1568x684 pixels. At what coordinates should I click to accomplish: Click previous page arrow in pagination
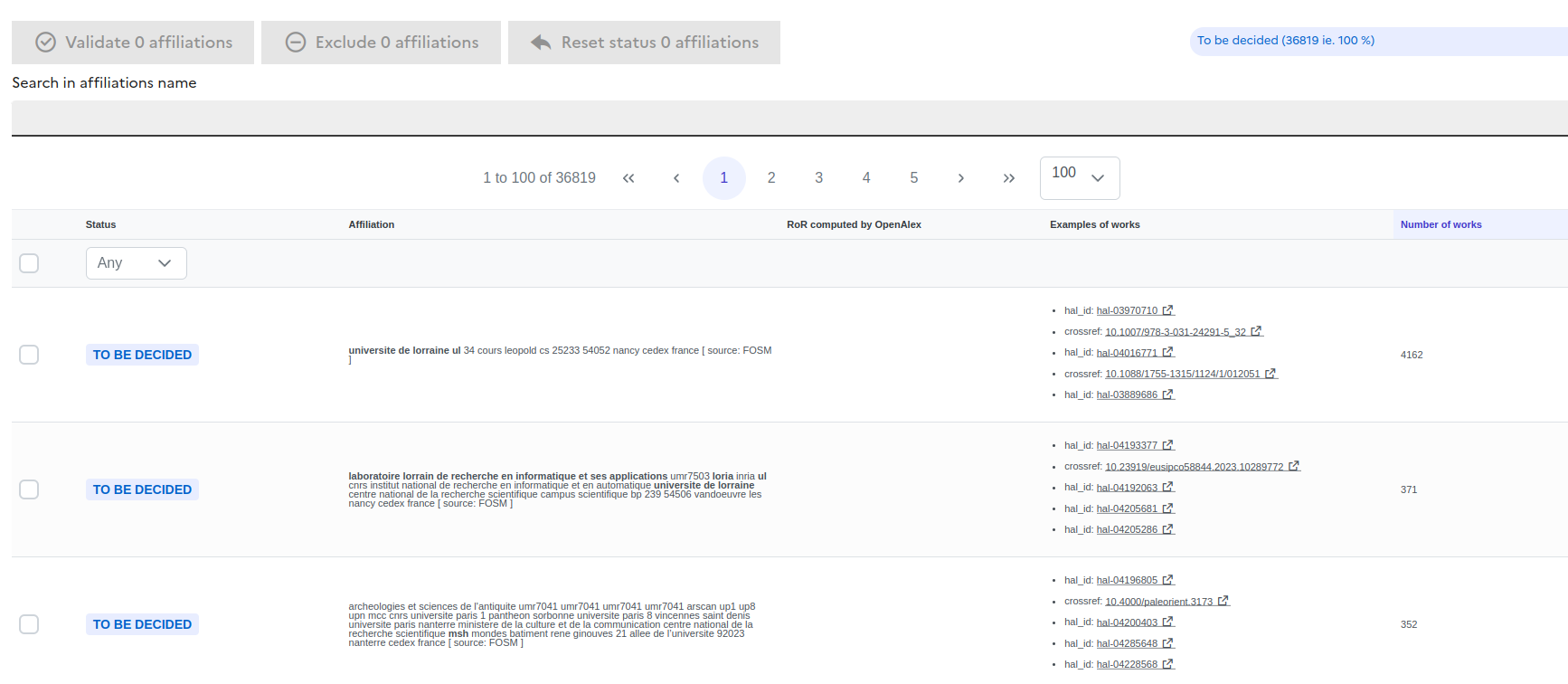[x=676, y=178]
